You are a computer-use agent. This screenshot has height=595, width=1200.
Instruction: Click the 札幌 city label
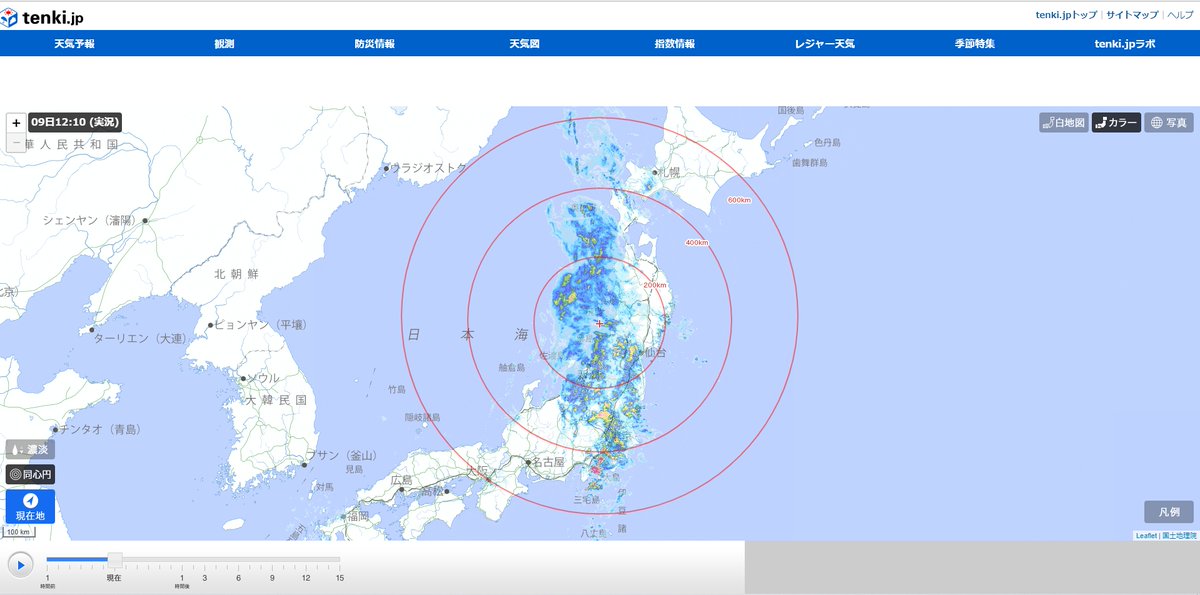[668, 172]
